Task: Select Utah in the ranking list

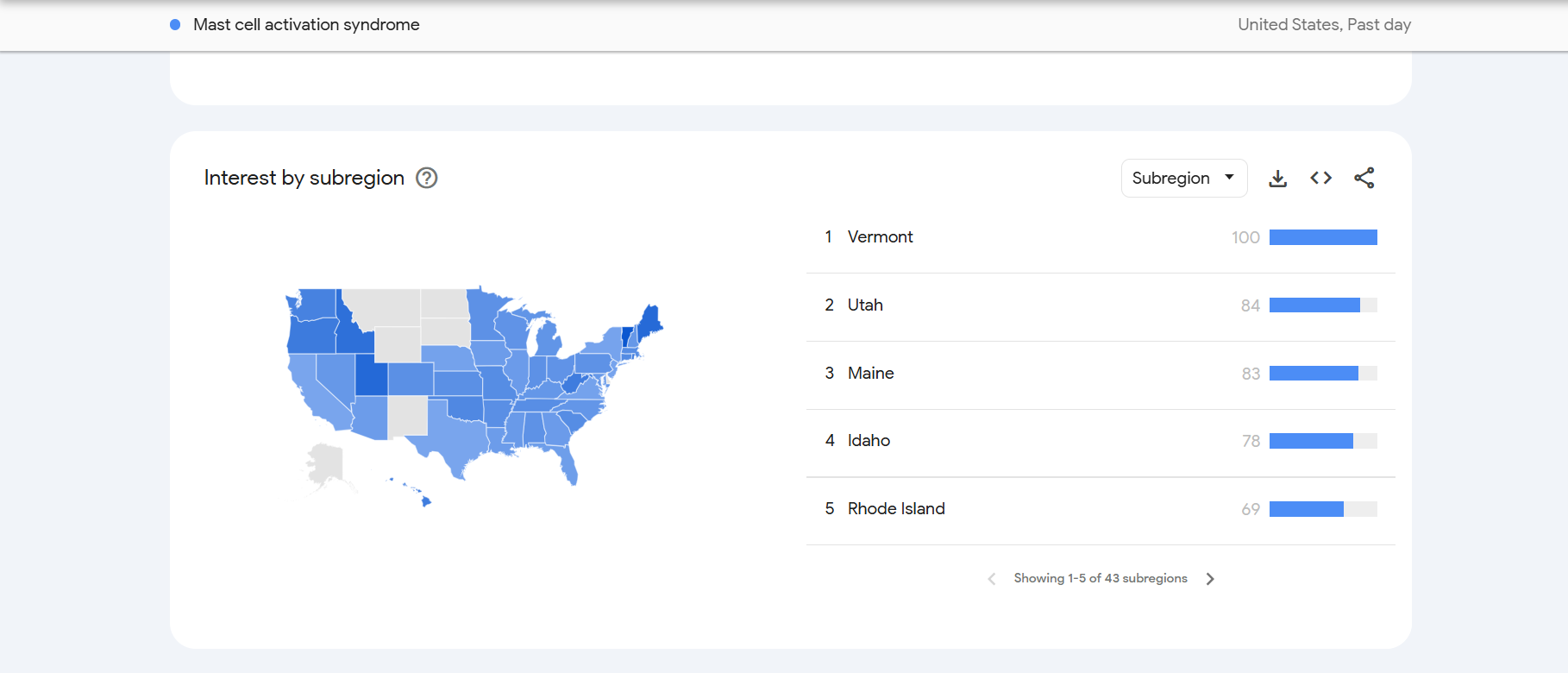Action: coord(865,305)
